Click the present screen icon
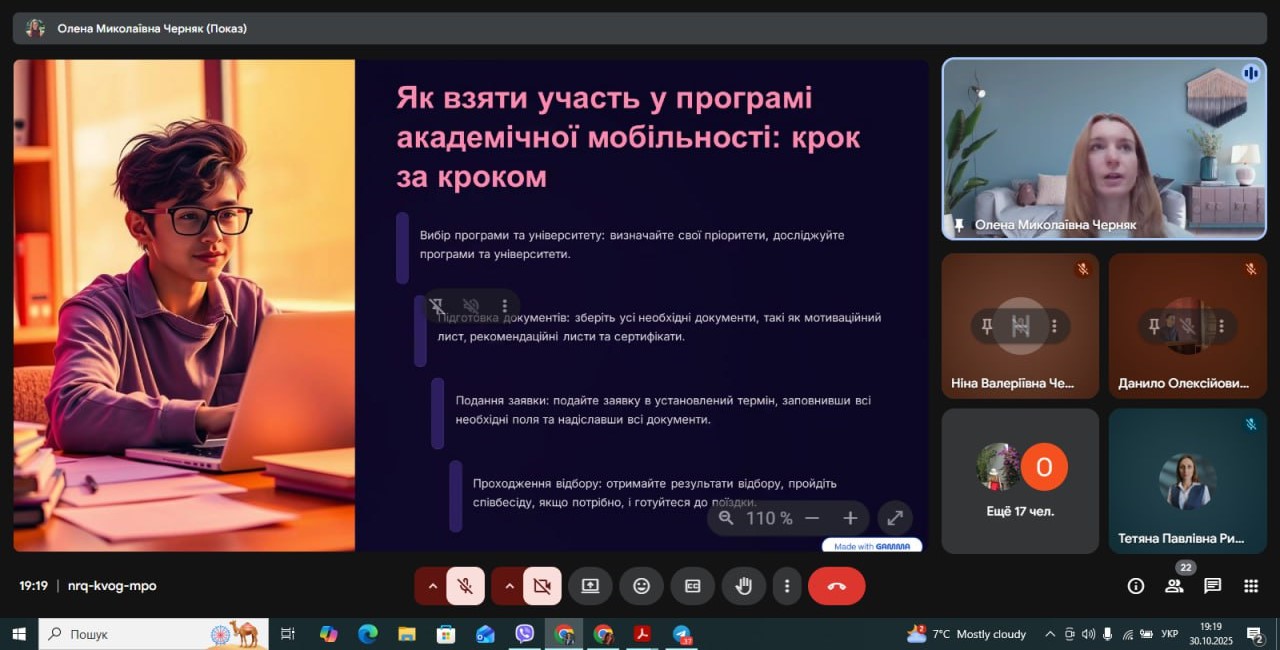 click(x=590, y=586)
